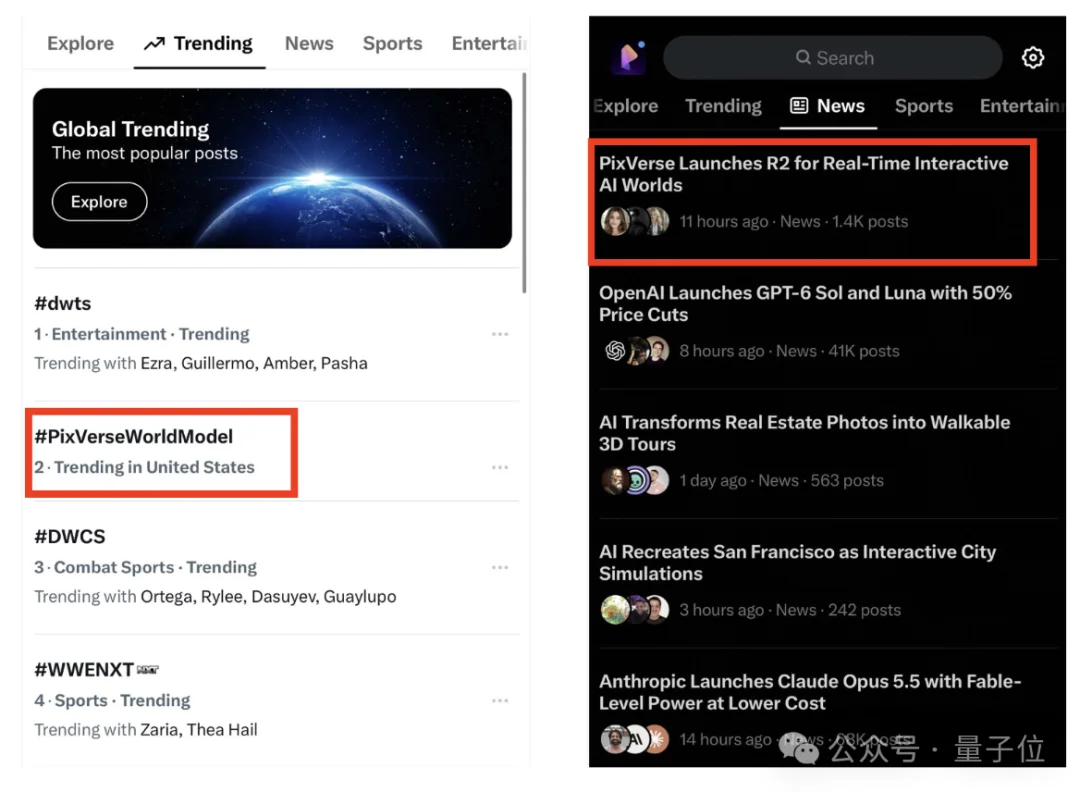The width and height of the screenshot is (1080, 792).
Task: Open more options for #PixVerseWorldModel trend
Action: 500,467
